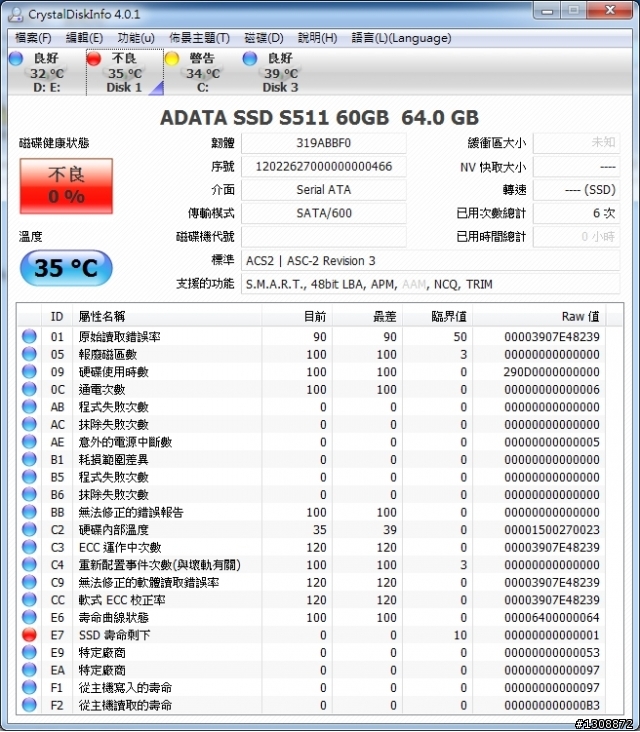
Task: Click status orb for attribute C2
Action: point(29,529)
